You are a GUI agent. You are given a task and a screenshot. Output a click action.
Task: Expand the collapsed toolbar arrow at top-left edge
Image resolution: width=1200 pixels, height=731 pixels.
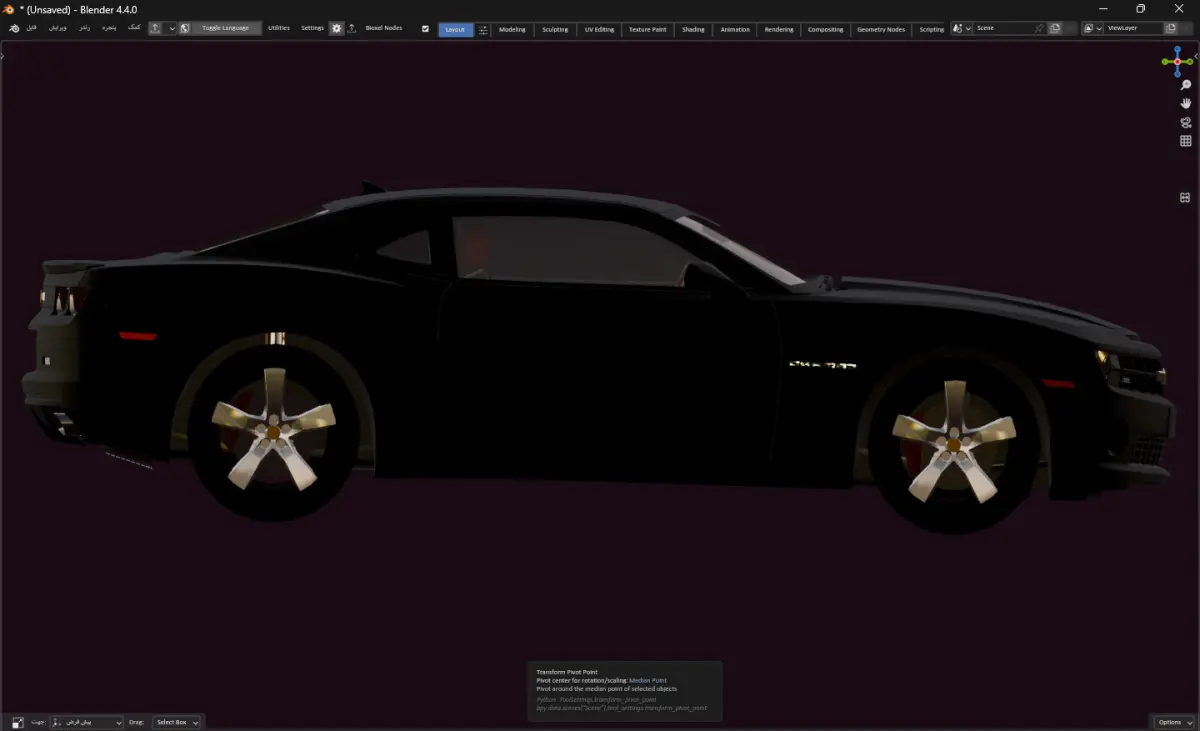[3, 56]
